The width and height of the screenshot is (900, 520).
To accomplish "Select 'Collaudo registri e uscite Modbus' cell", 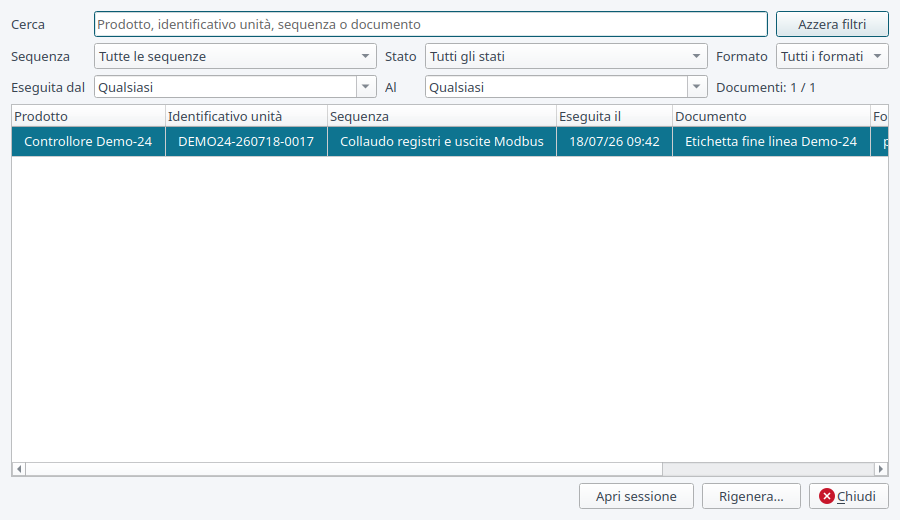I will click(x=441, y=141).
